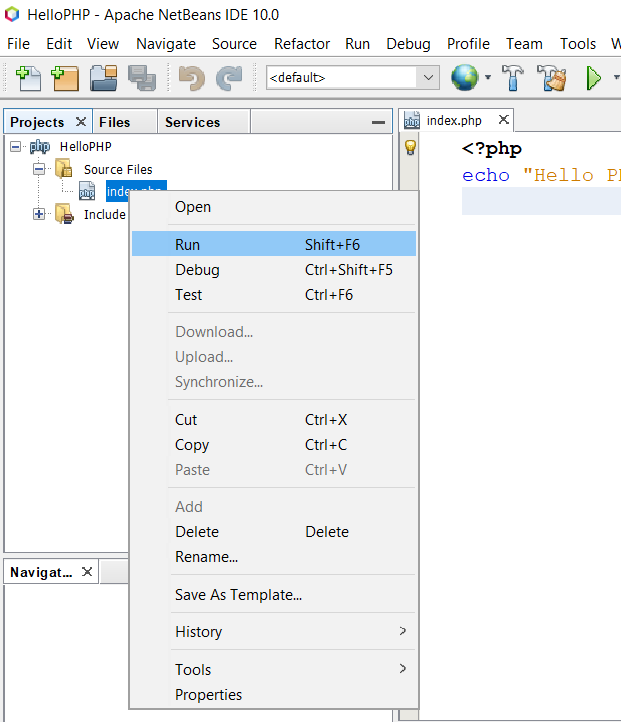Choose Delete in the context menu
This screenshot has height=722, width=621.
coord(274,531)
